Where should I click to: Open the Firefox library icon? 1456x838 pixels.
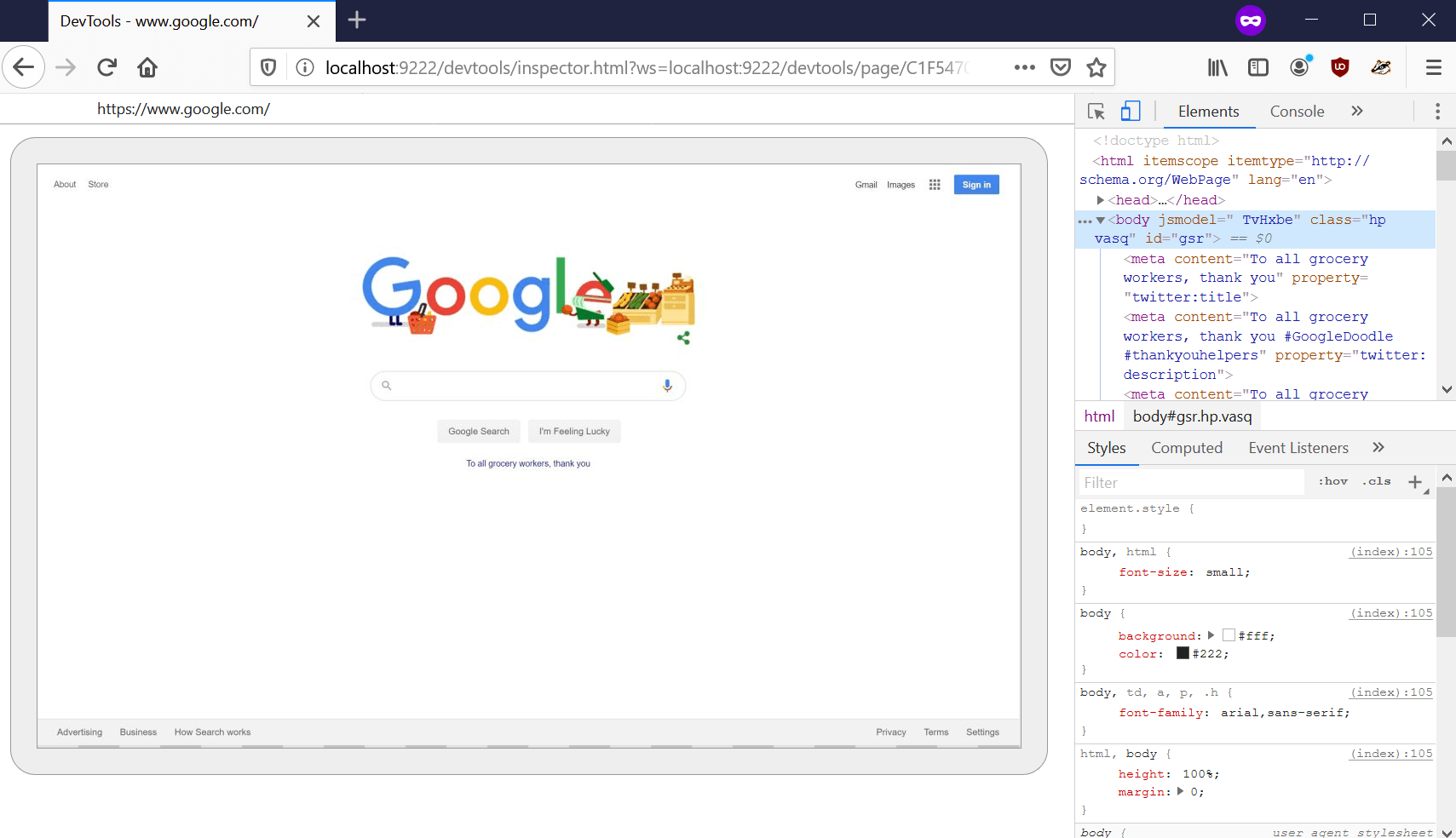[x=1217, y=67]
